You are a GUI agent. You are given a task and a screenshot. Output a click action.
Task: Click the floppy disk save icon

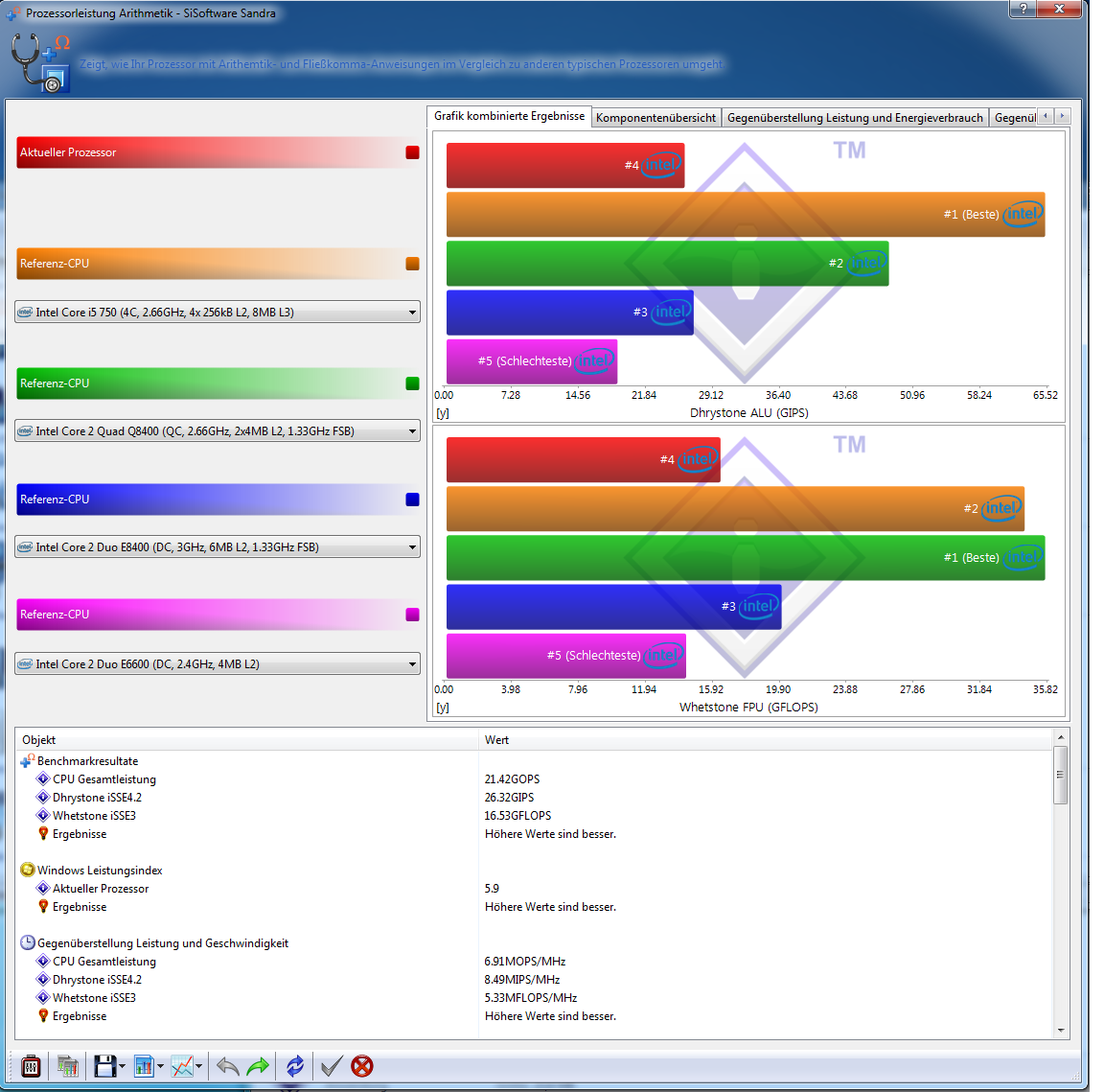tap(104, 1066)
